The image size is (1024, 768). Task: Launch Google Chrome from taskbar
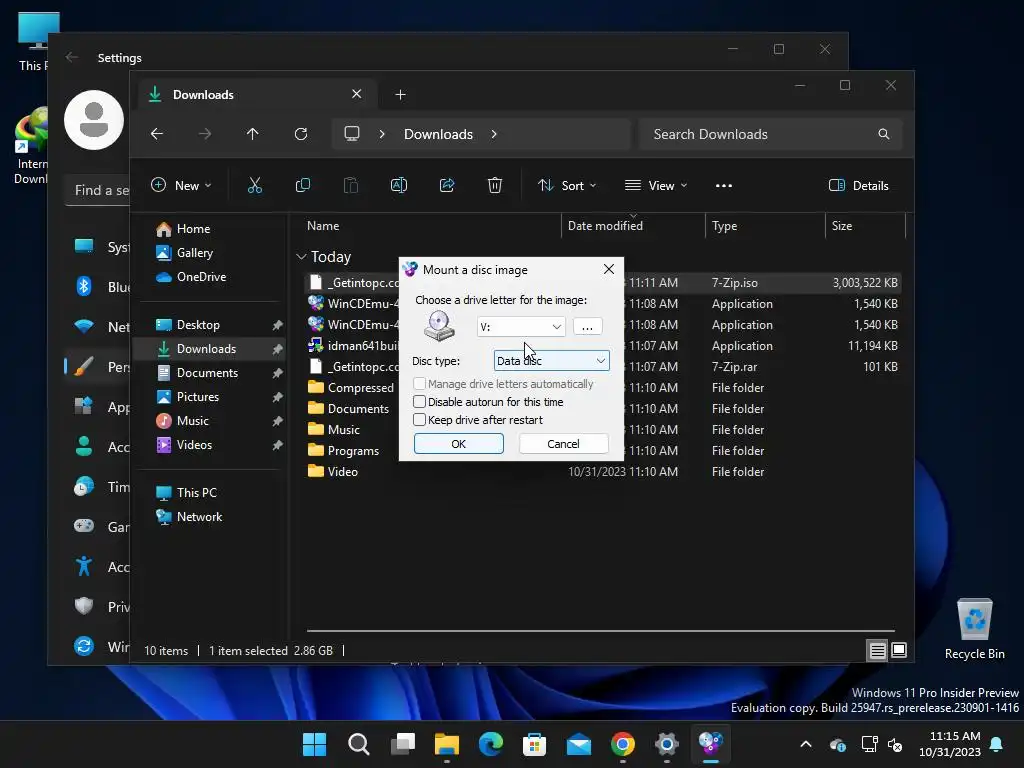[x=622, y=744]
